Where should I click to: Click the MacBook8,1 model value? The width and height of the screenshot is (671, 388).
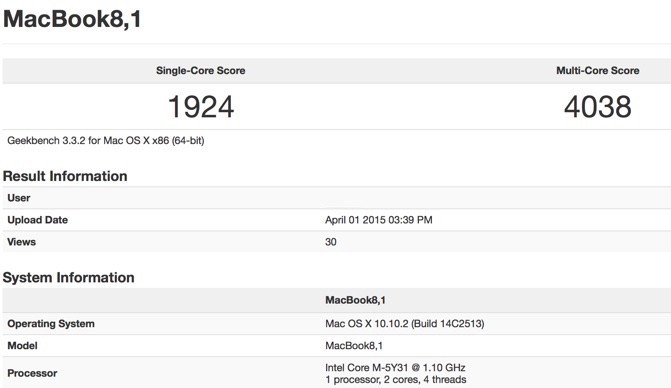coord(354,346)
